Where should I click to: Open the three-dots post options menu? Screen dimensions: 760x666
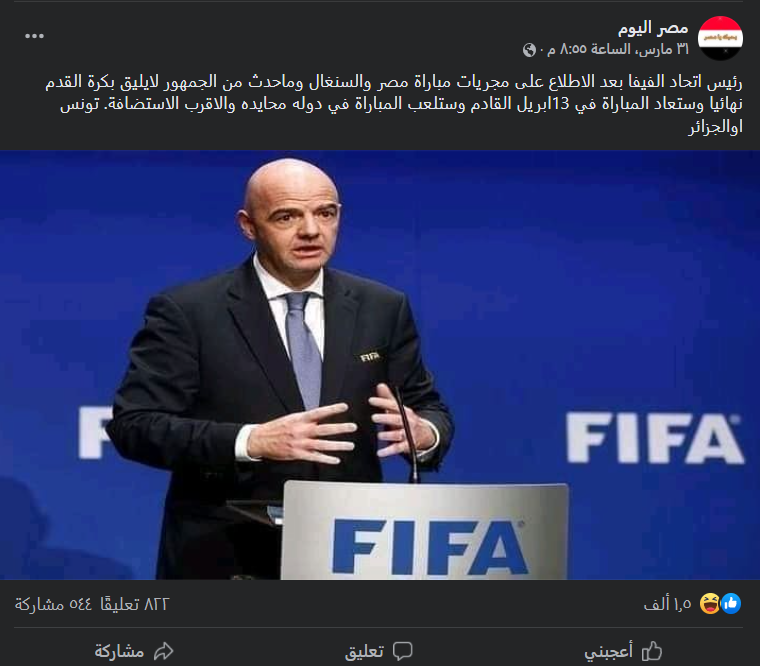34,36
